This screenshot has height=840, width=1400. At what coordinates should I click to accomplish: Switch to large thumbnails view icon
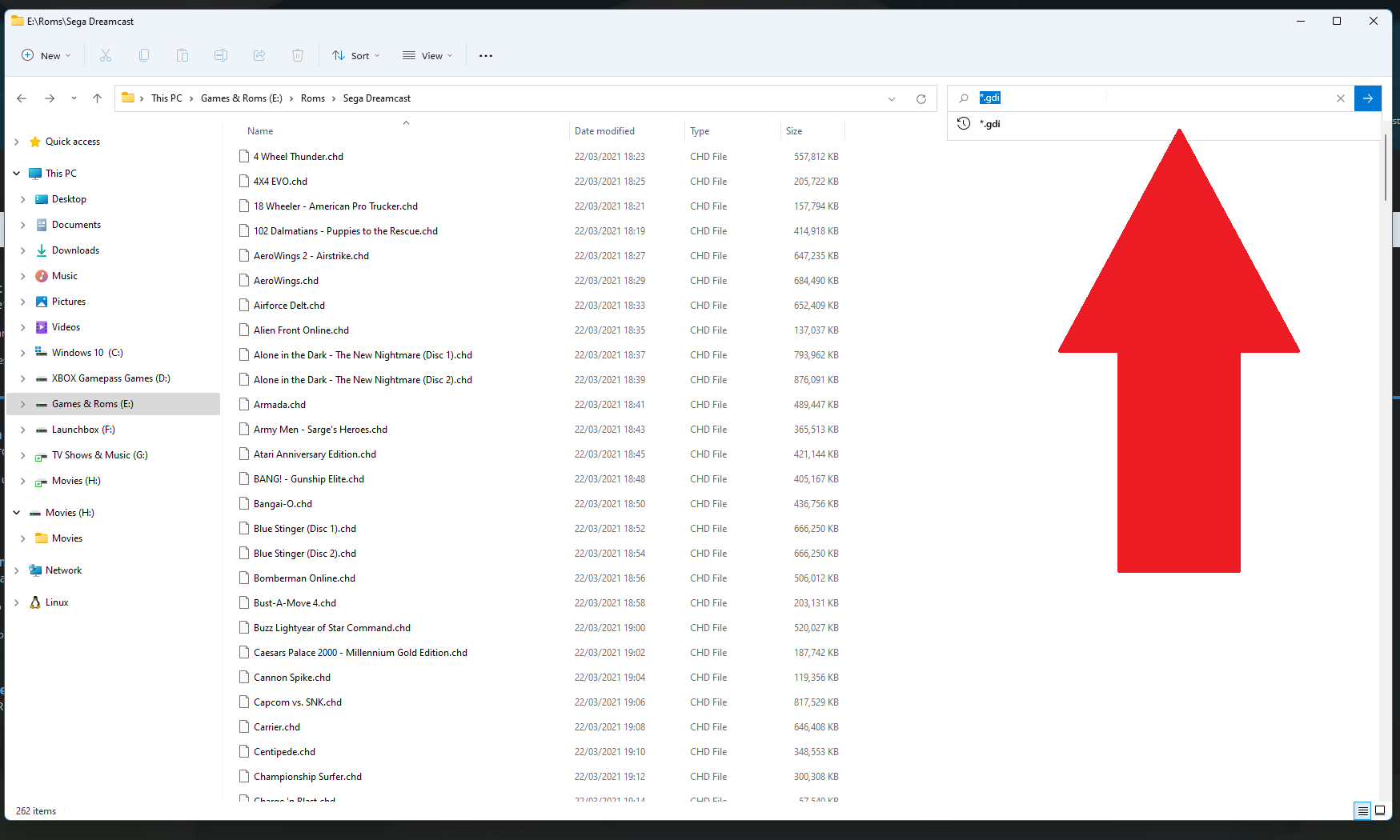[1380, 810]
